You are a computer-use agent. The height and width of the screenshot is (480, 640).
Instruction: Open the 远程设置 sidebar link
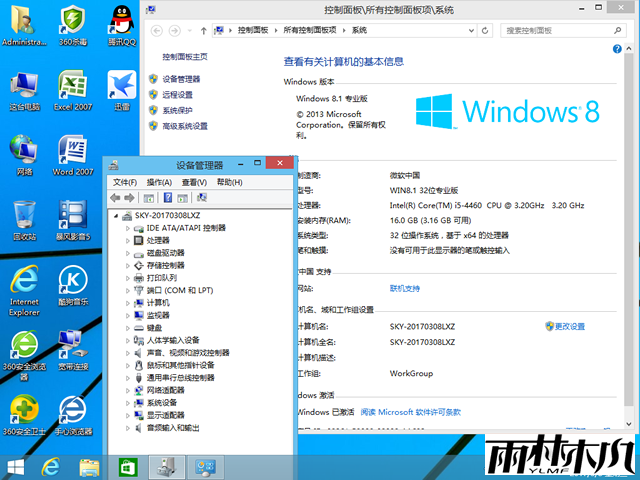(177, 95)
